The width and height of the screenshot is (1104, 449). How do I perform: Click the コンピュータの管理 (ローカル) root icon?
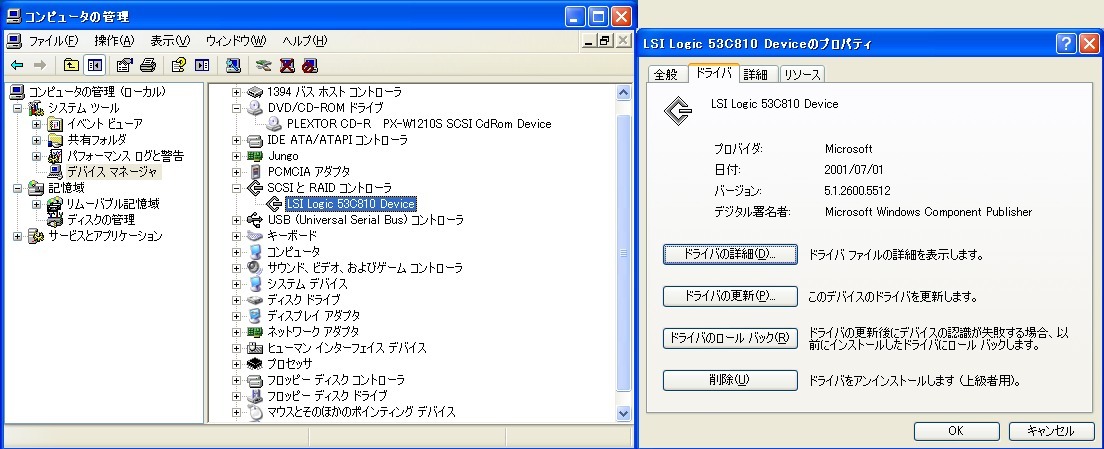click(17, 91)
